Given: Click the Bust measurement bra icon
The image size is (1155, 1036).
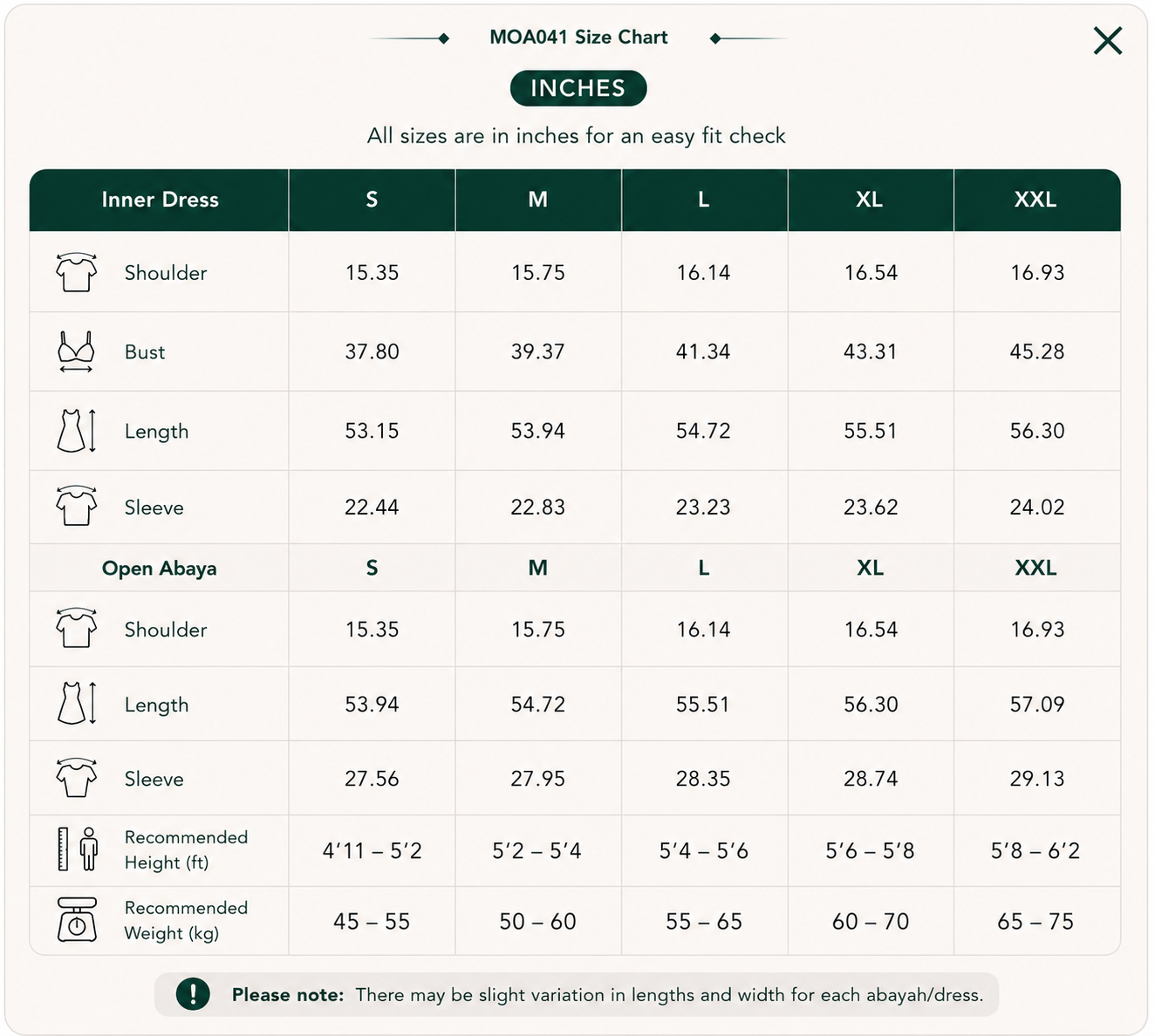Looking at the screenshot, I should 76,351.
